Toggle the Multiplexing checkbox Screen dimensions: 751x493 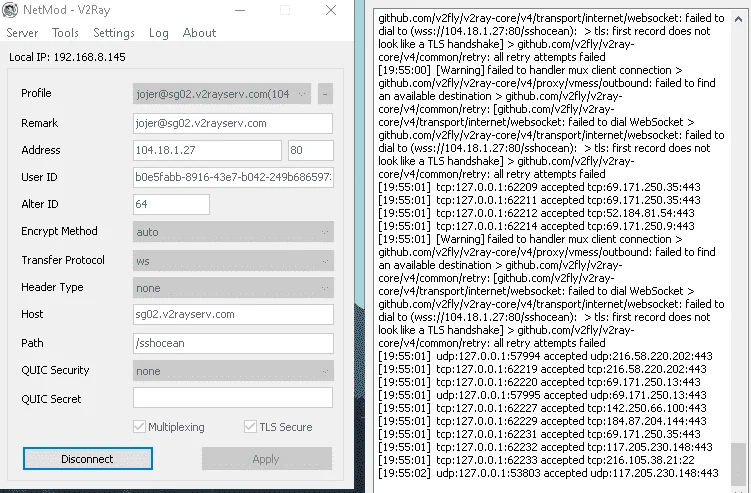(x=139, y=426)
